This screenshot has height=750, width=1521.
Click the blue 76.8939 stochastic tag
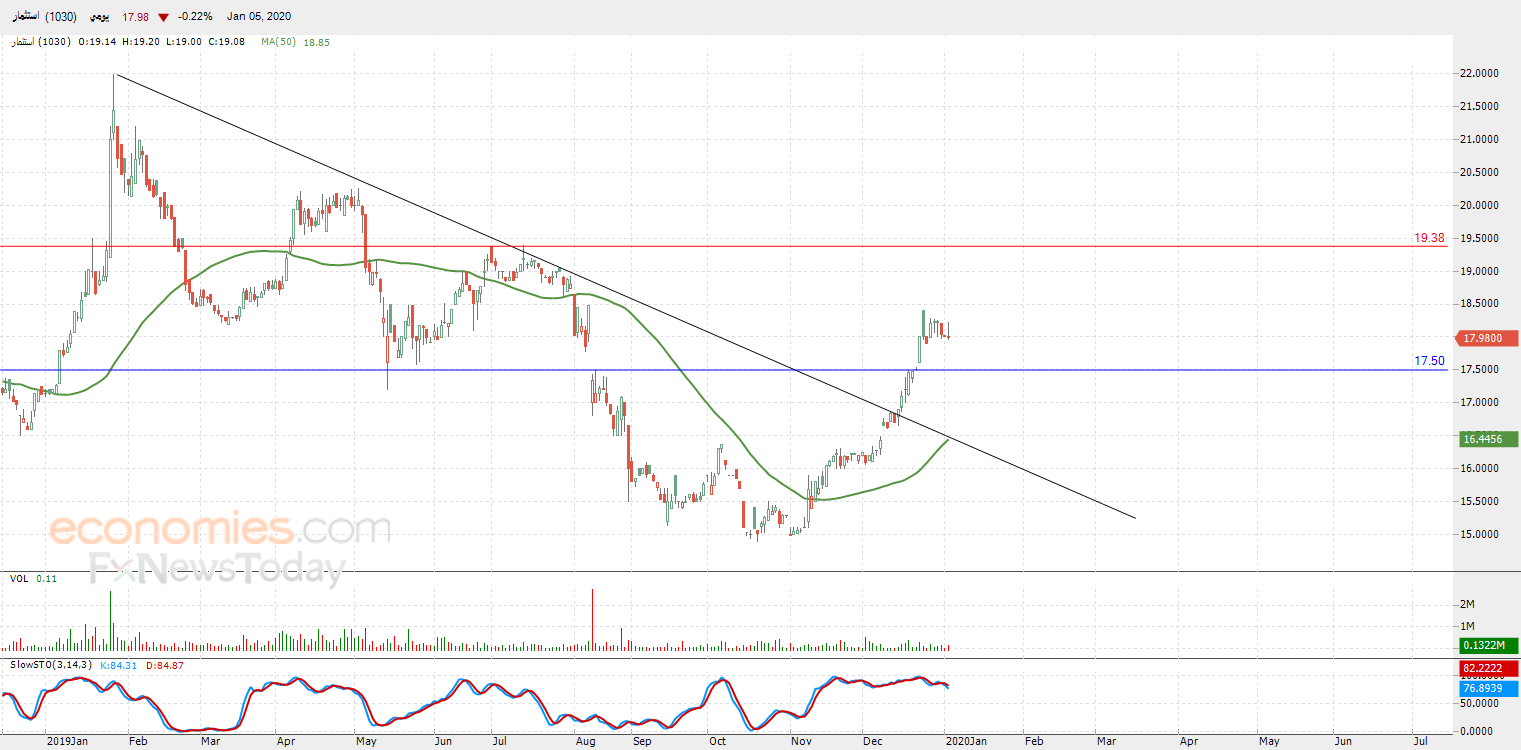(1488, 688)
